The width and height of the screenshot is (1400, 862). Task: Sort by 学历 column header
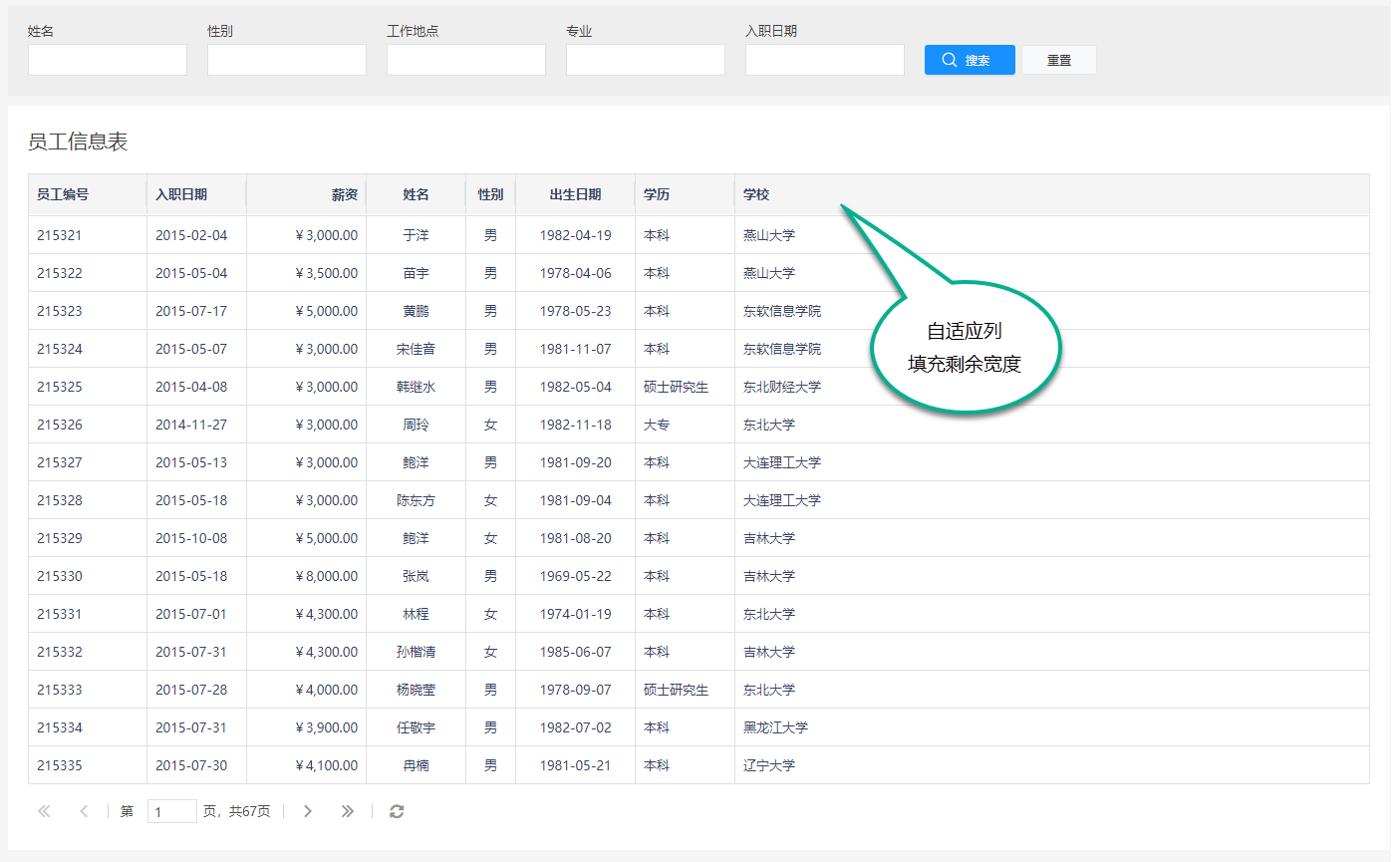[x=685, y=194]
